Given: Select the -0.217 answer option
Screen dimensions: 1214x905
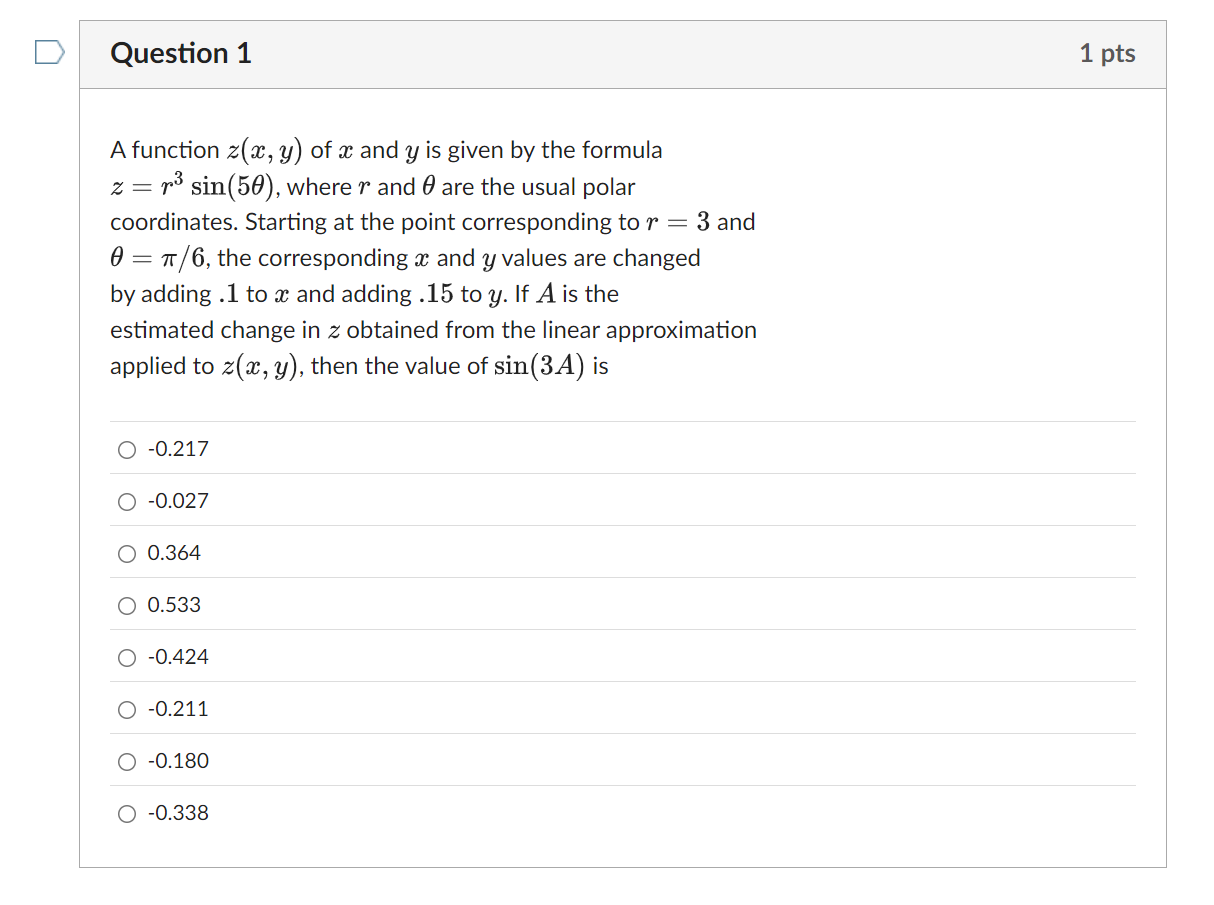Looking at the screenshot, I should pyautogui.click(x=127, y=450).
